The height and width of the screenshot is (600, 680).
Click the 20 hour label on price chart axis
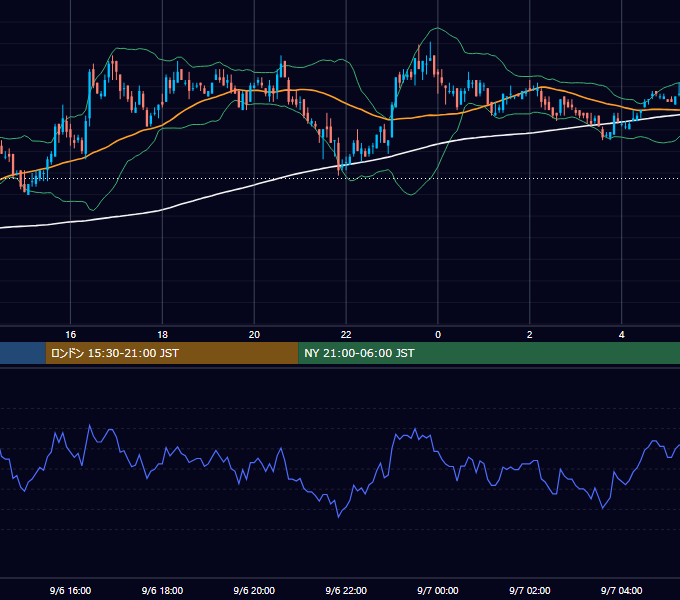[x=254, y=335]
